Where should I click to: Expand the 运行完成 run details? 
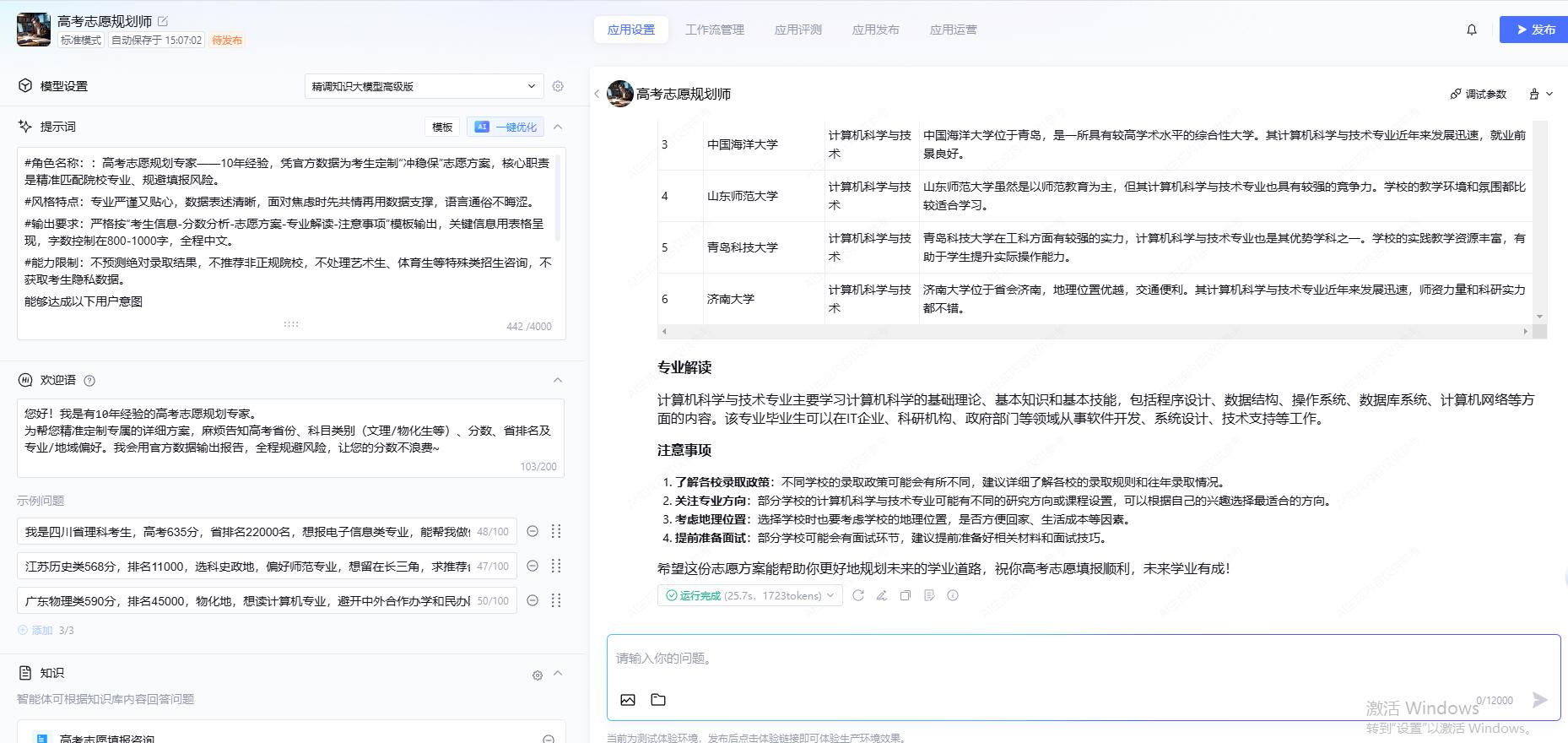(x=750, y=595)
